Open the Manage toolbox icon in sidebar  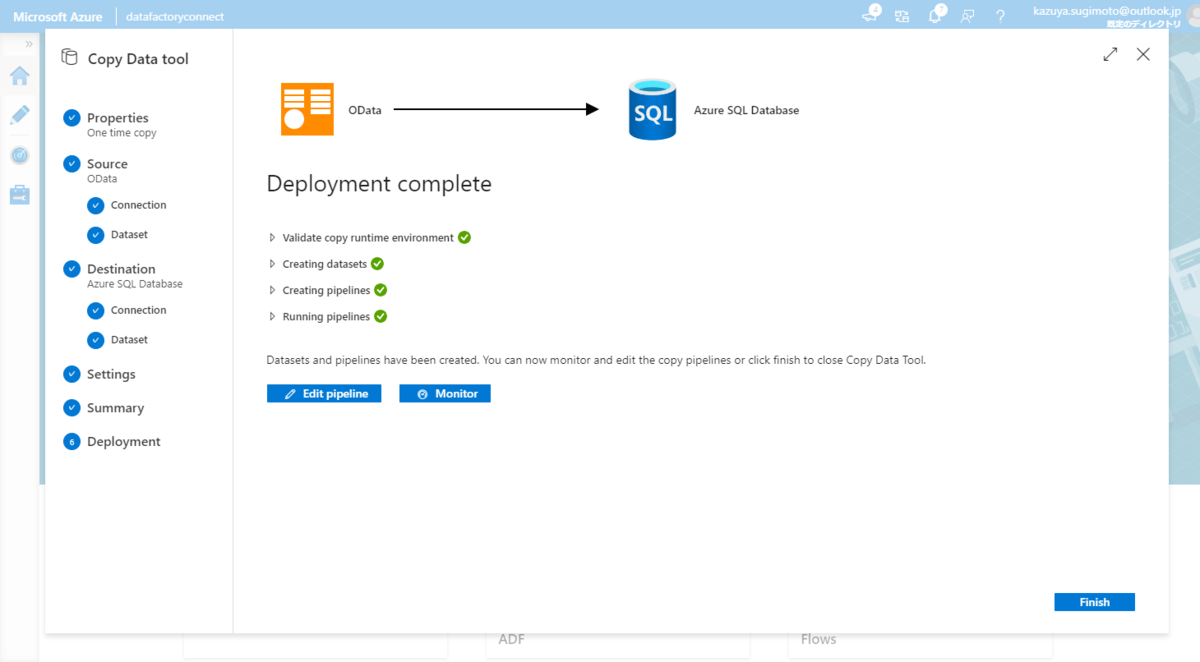point(19,194)
